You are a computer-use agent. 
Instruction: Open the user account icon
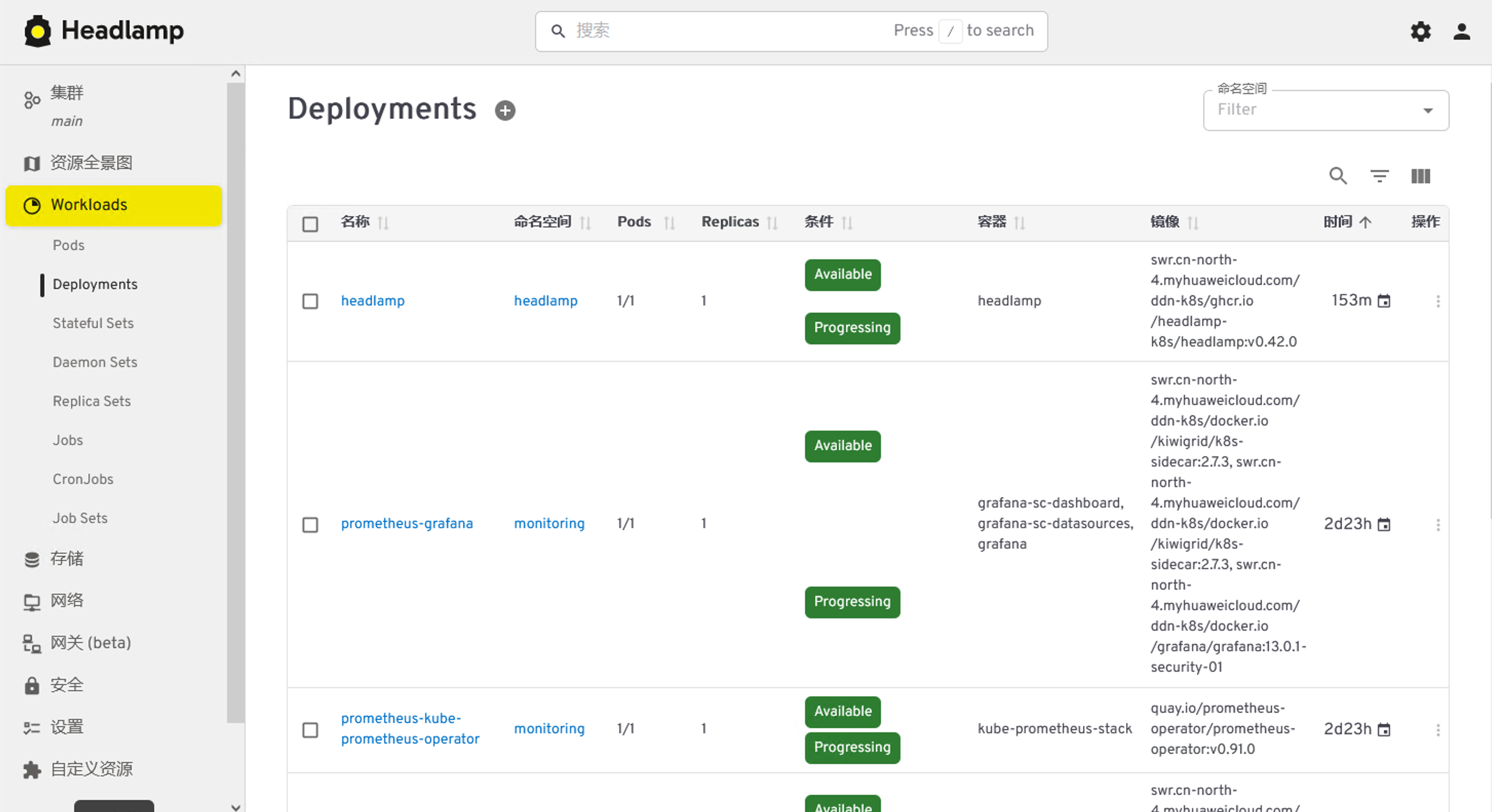tap(1461, 31)
